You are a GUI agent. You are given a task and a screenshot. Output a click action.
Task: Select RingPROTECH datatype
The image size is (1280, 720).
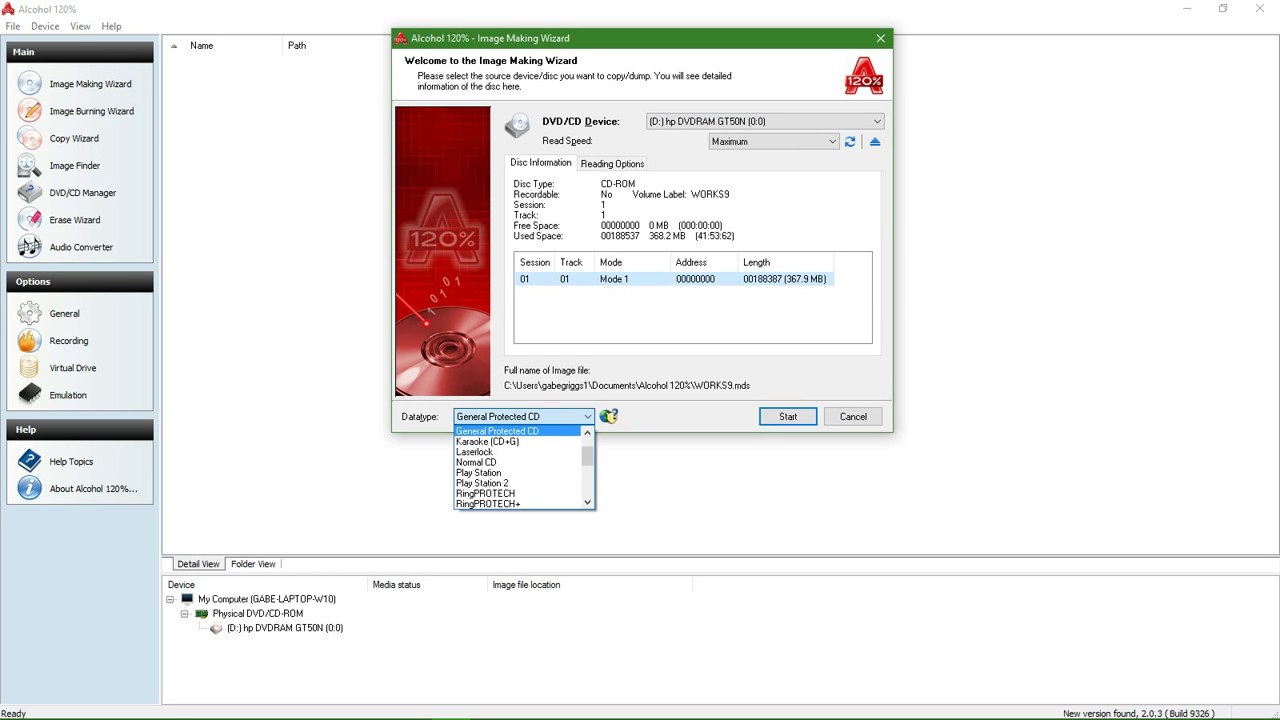click(517, 493)
